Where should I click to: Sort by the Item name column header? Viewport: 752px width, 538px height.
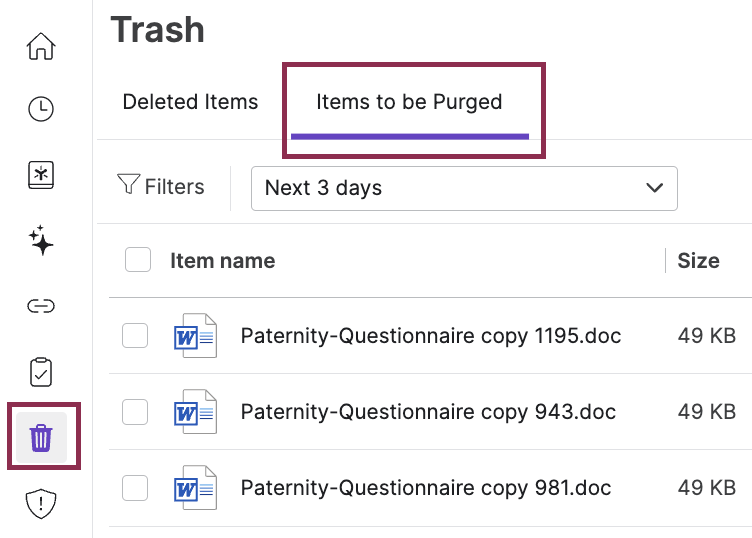pyautogui.click(x=222, y=261)
